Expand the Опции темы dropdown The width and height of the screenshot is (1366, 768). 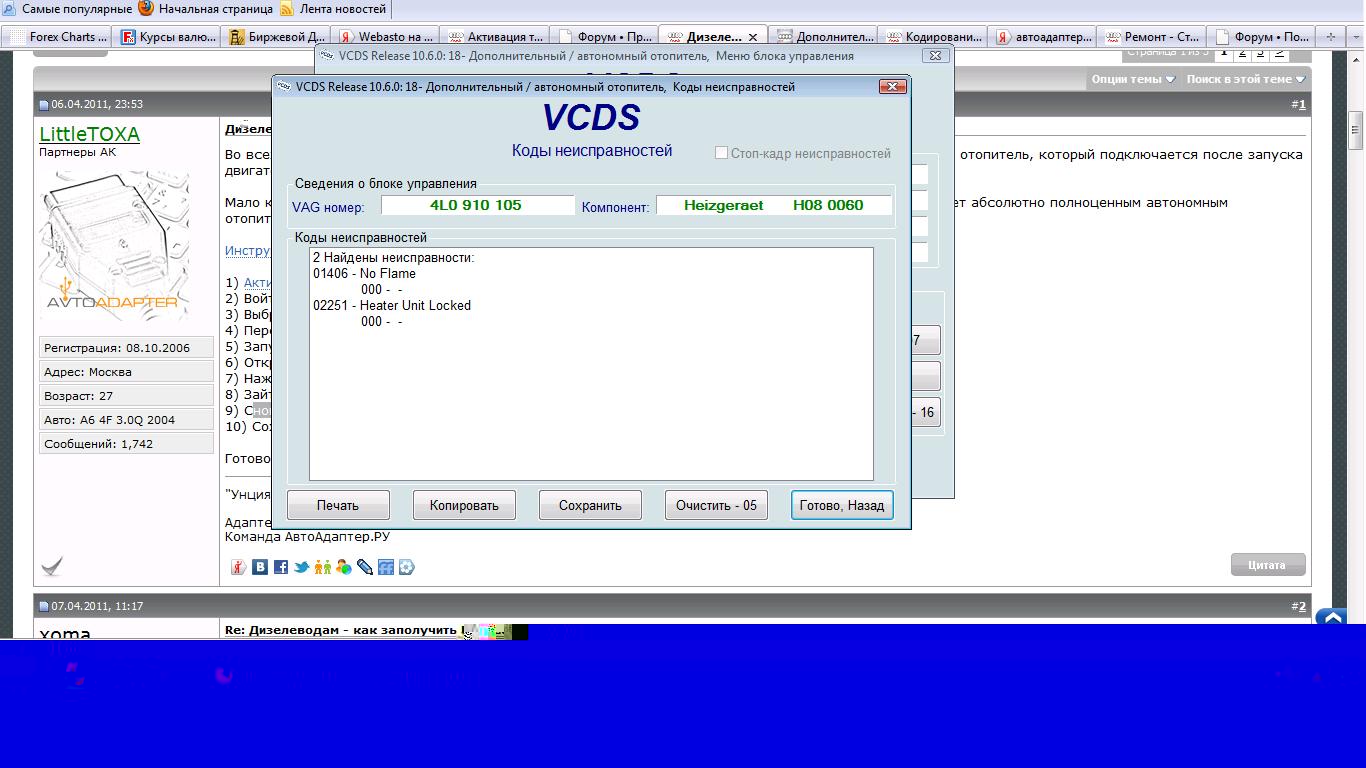pos(1133,79)
